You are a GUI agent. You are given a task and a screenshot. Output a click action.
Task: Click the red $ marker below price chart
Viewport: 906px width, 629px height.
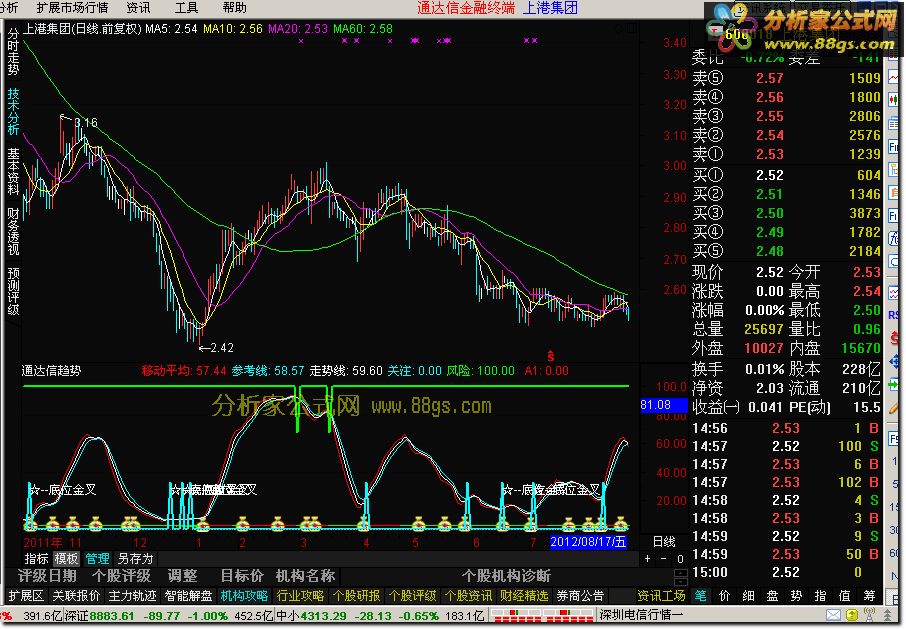coord(551,356)
